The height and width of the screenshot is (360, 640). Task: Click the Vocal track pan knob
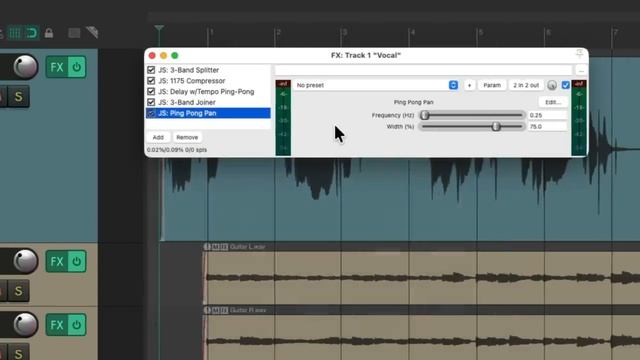click(25, 67)
